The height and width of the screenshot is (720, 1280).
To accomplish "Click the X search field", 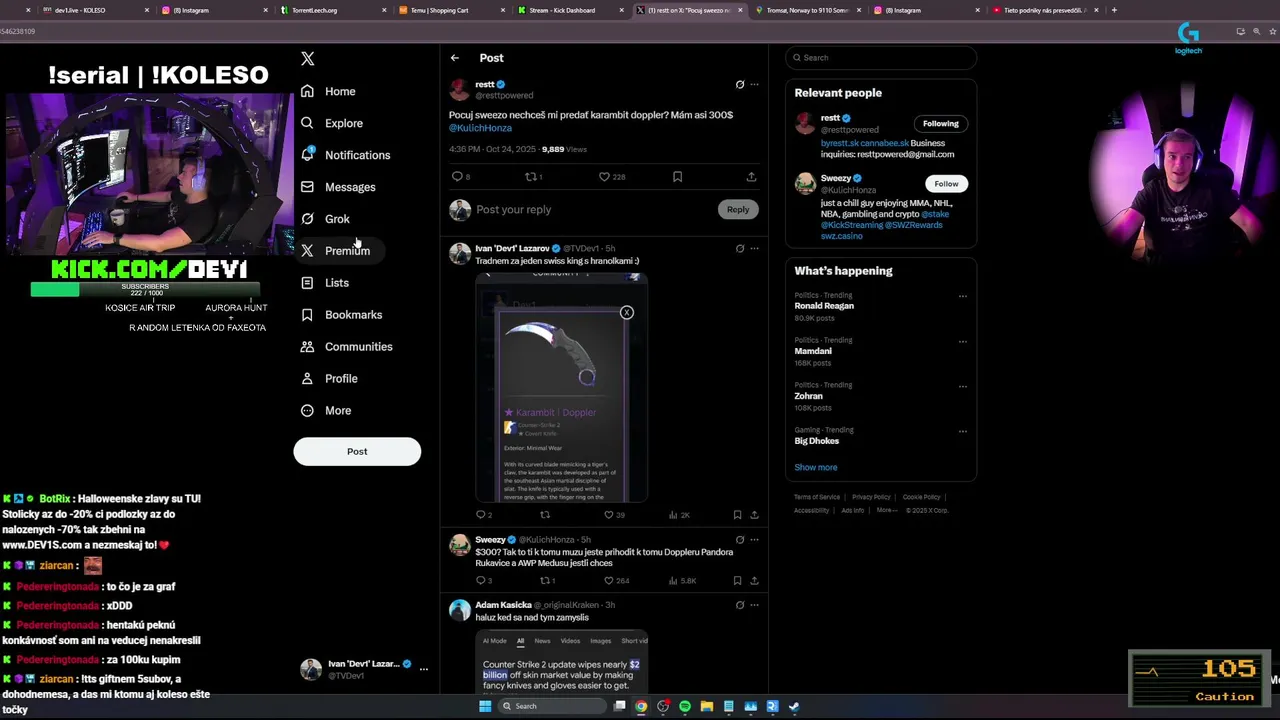I will [881, 58].
